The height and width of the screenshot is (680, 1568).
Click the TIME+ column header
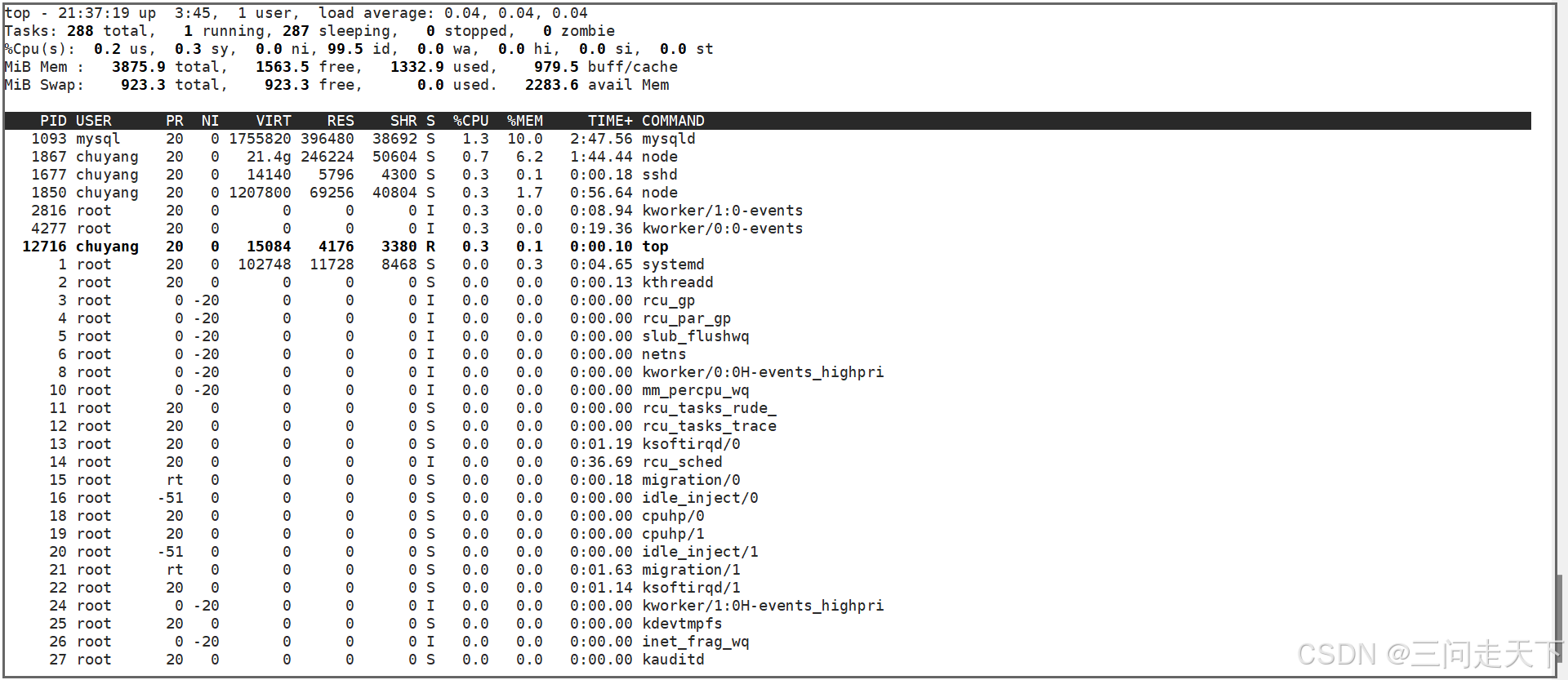[610, 121]
